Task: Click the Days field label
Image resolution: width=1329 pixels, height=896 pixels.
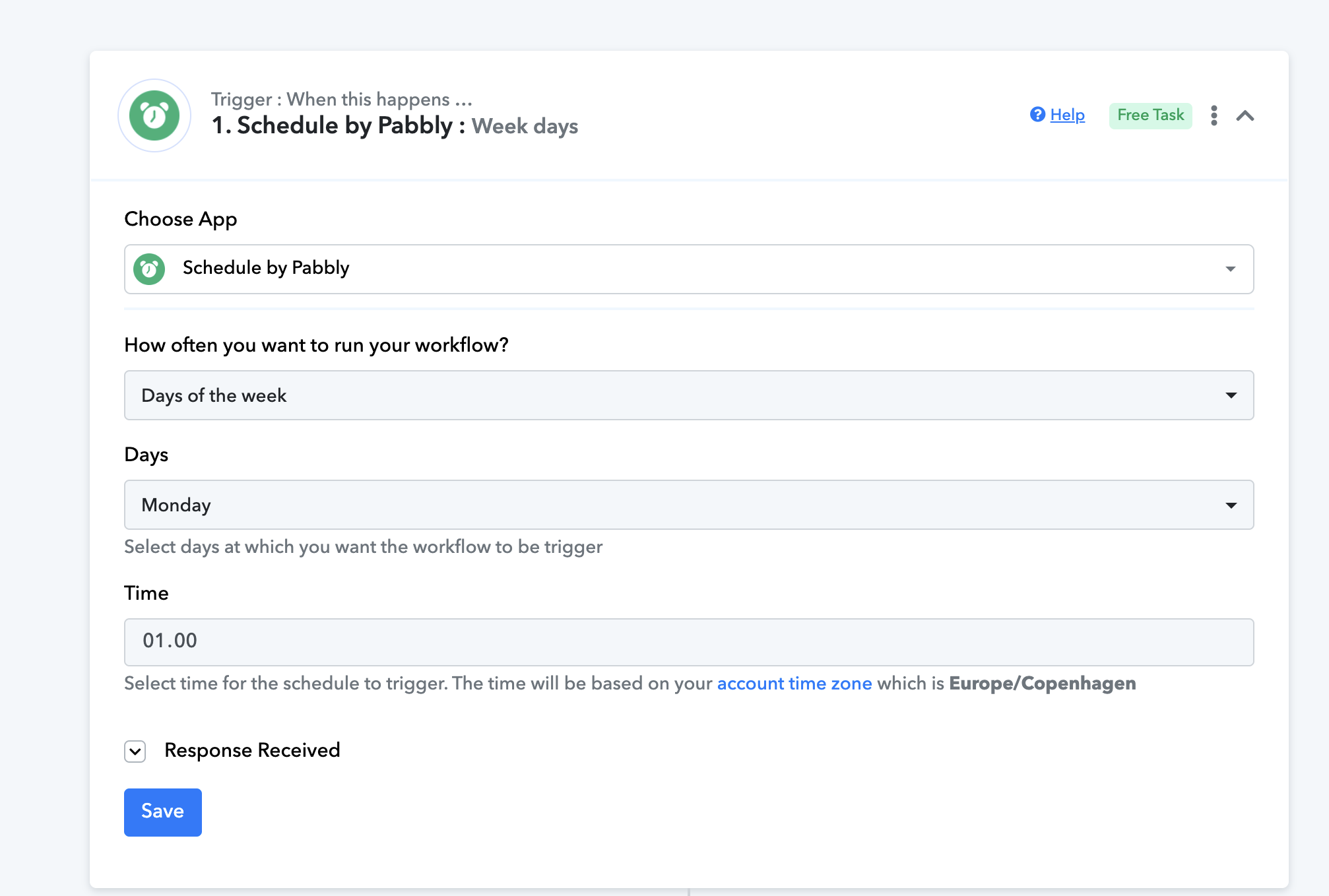Action: 146,455
